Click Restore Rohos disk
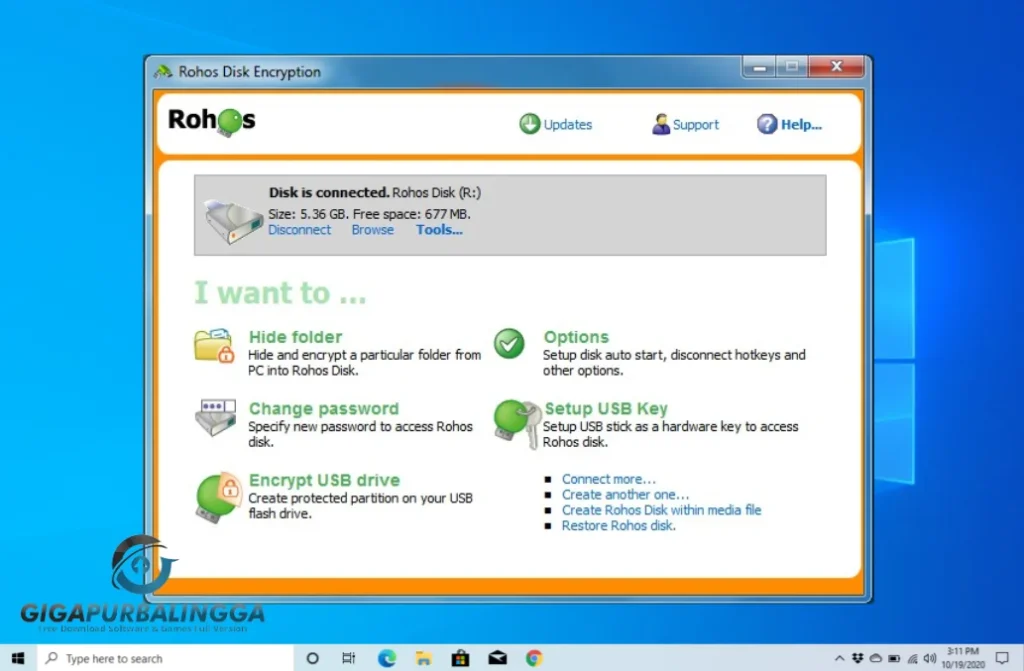 (x=618, y=525)
